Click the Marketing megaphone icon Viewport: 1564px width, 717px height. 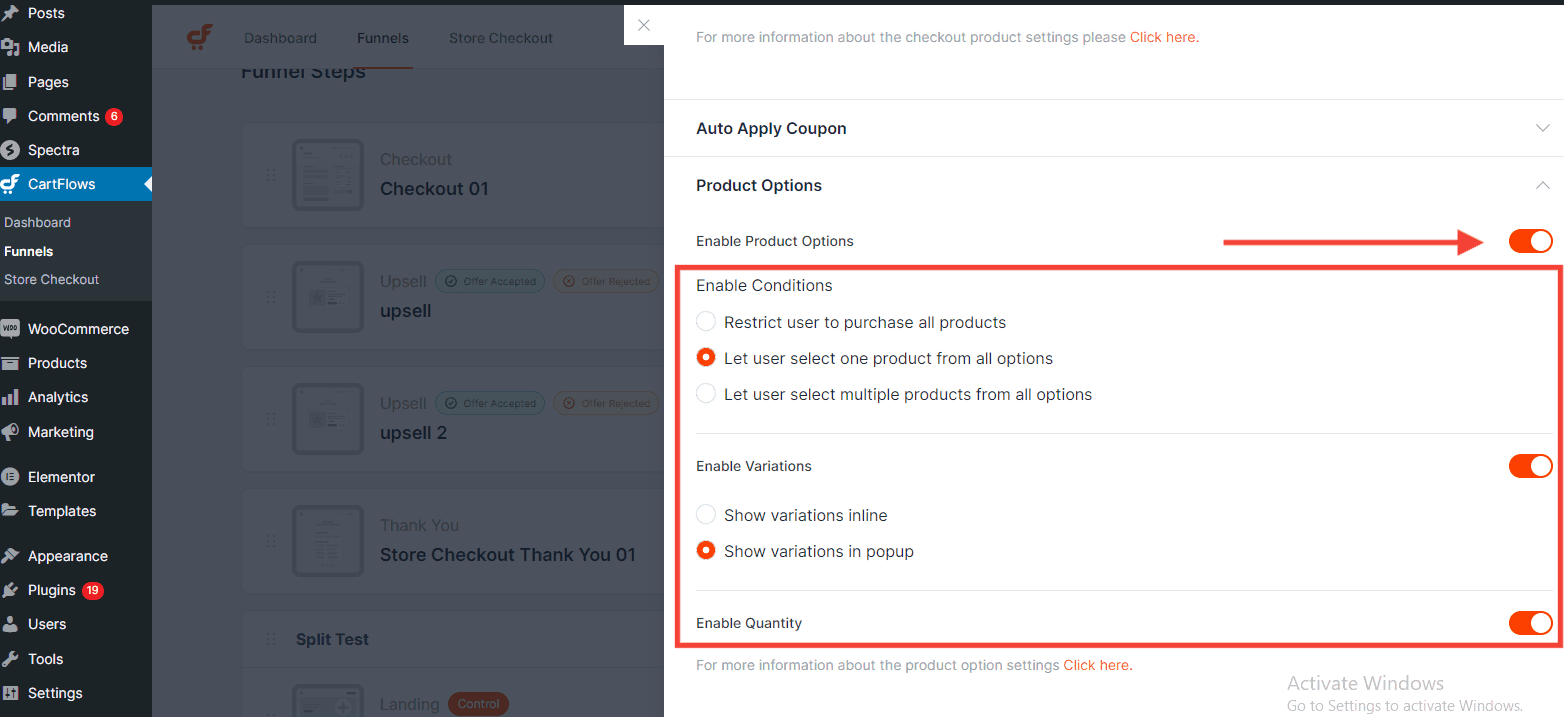pyautogui.click(x=11, y=432)
